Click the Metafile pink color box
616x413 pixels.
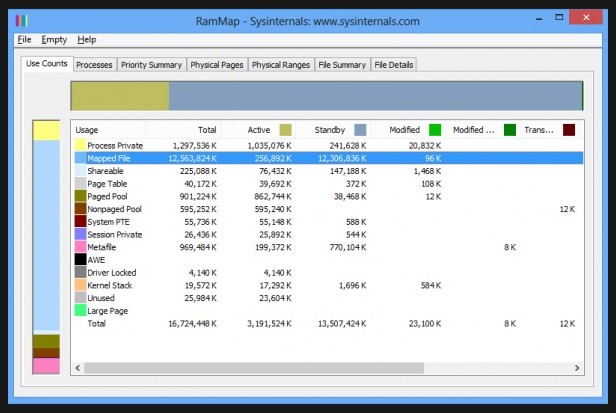pyautogui.click(x=81, y=247)
